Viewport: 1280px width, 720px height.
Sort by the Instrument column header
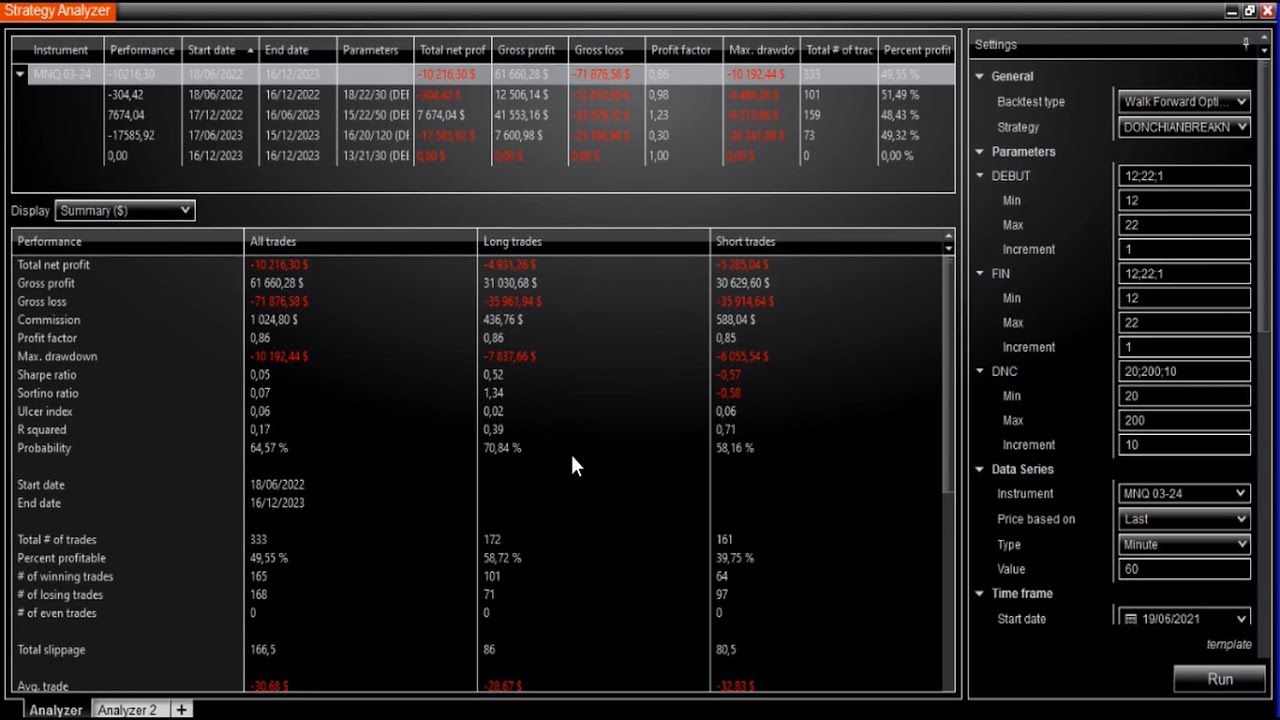(60, 50)
